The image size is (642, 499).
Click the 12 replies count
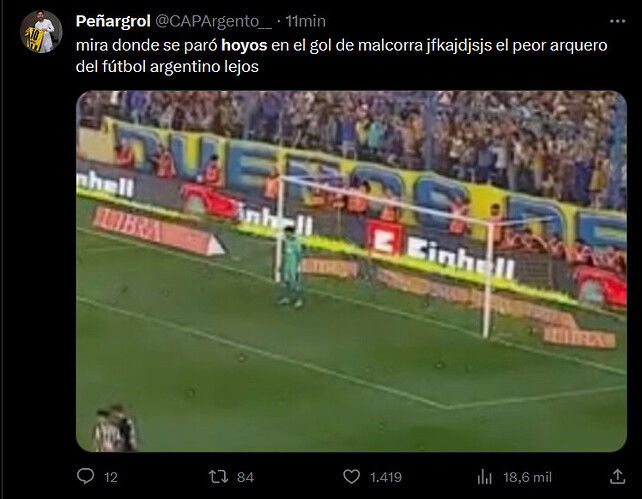(x=111, y=477)
